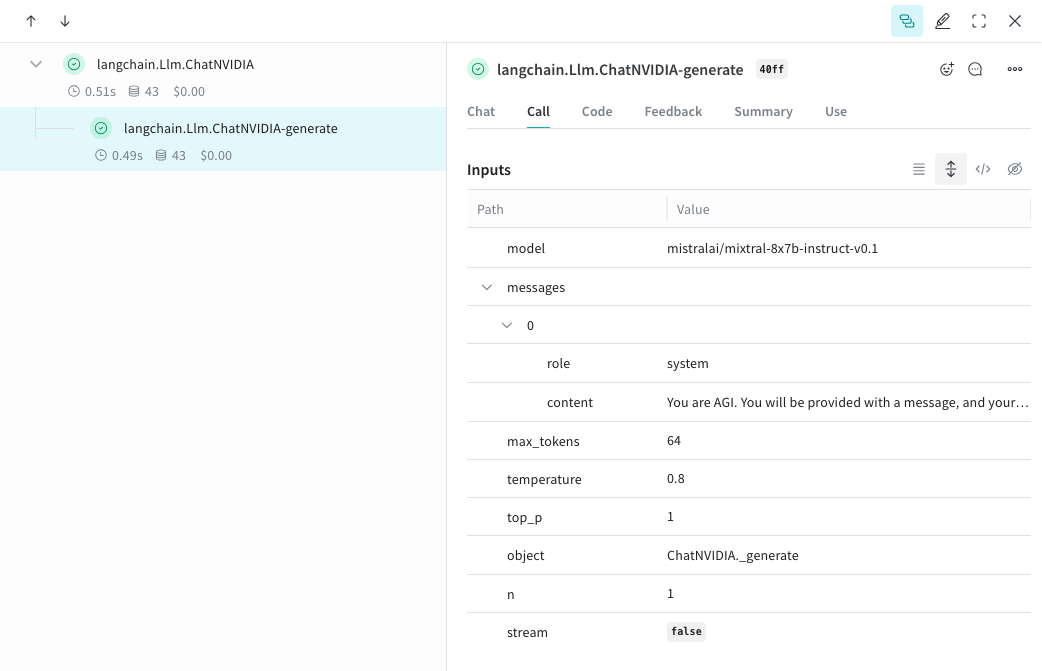Toggle inputs visibility eye icon
The image size is (1042, 671).
tap(1015, 170)
